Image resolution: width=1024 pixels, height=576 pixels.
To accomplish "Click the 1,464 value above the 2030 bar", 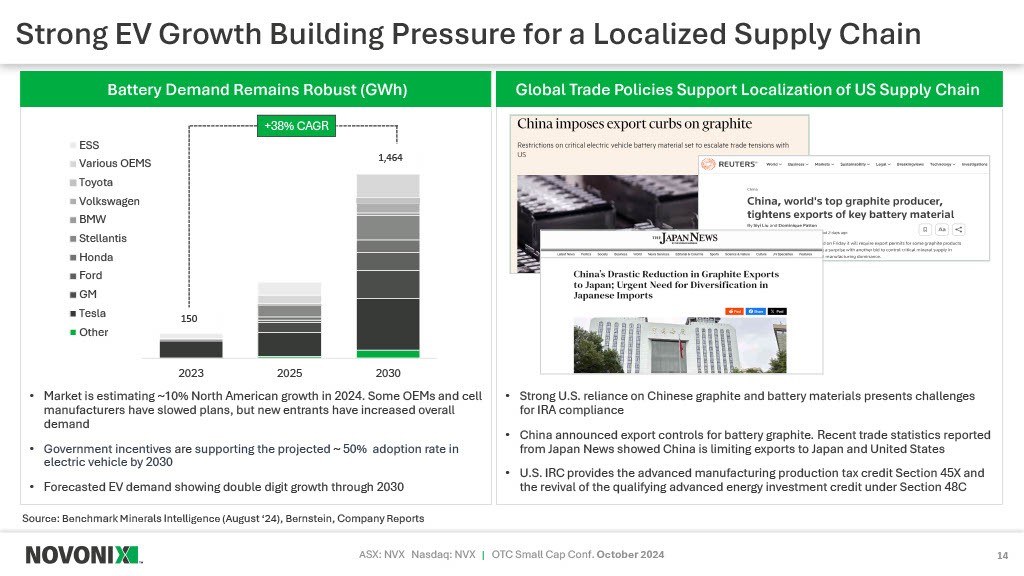I will tap(391, 157).
